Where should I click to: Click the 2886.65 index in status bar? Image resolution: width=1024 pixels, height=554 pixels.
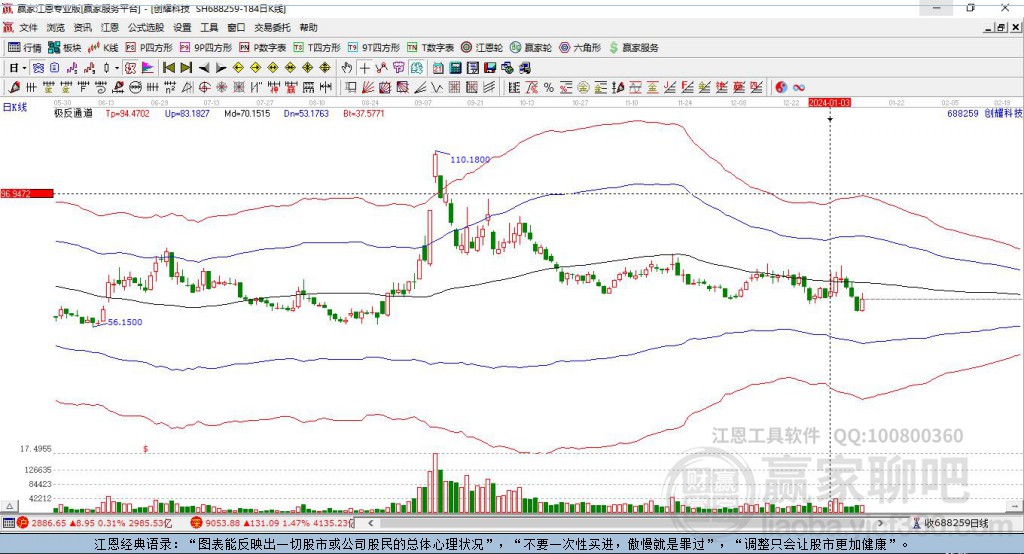[x=48, y=523]
